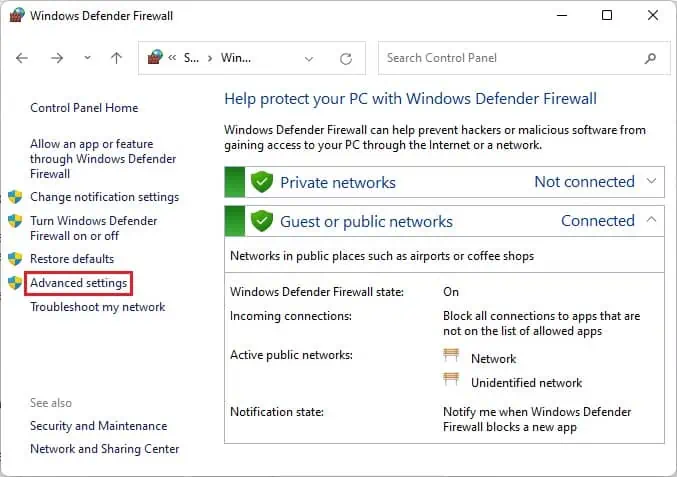Refresh the Control Panel page
This screenshot has width=677, height=477.
tap(346, 59)
